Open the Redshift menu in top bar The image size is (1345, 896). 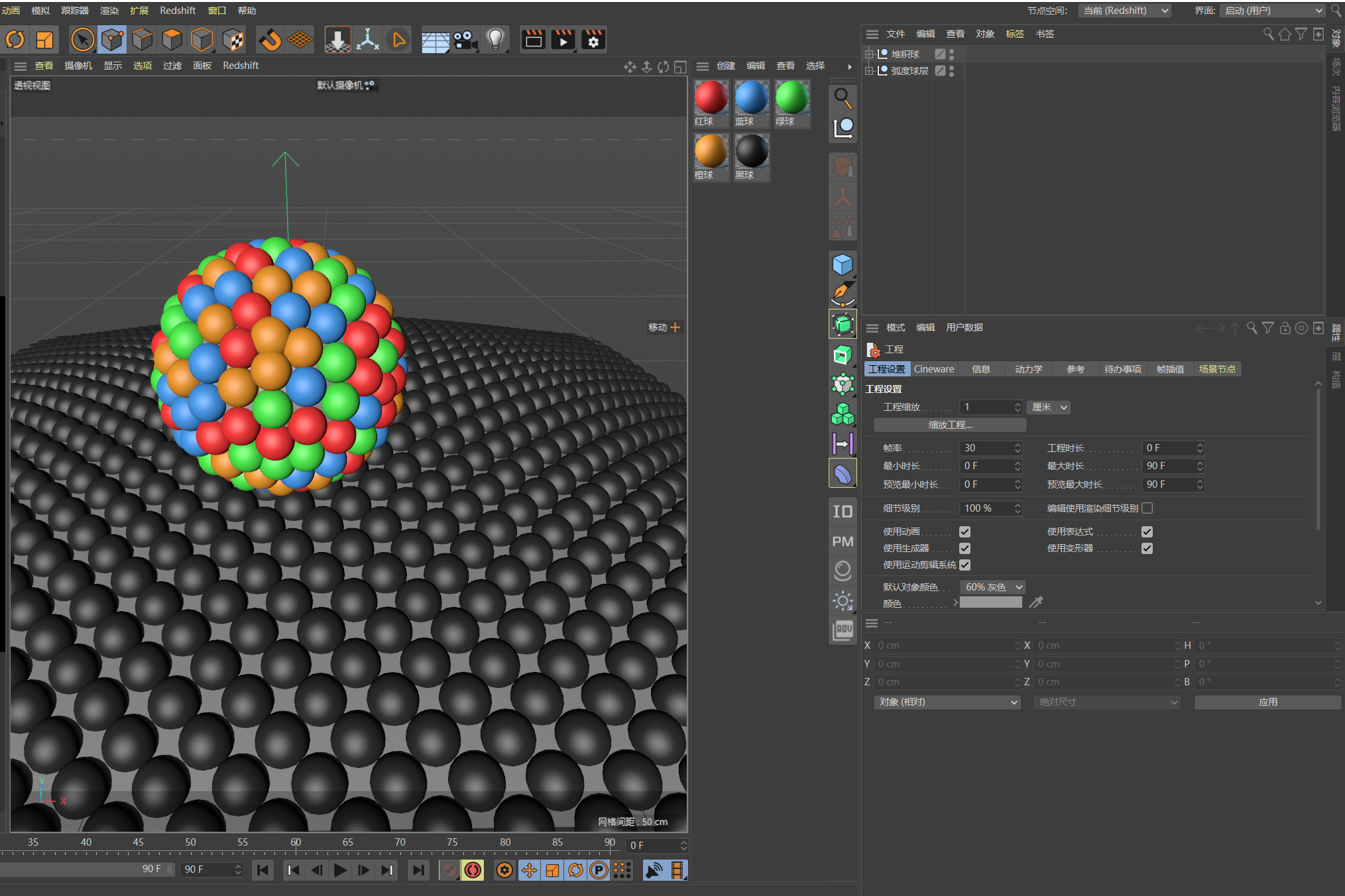point(178,11)
